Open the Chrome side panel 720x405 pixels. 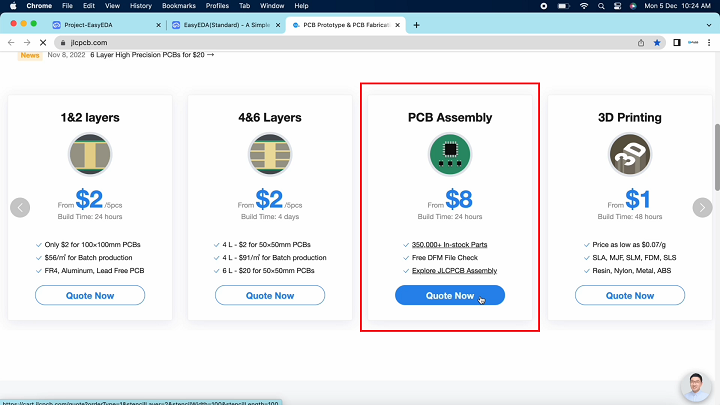click(677, 43)
